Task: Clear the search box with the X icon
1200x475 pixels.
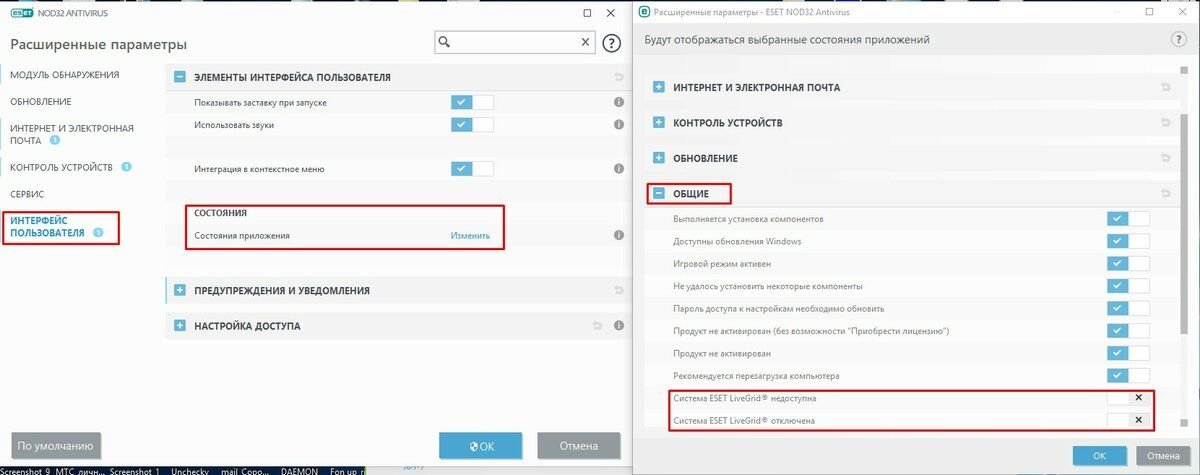Action: coord(586,42)
